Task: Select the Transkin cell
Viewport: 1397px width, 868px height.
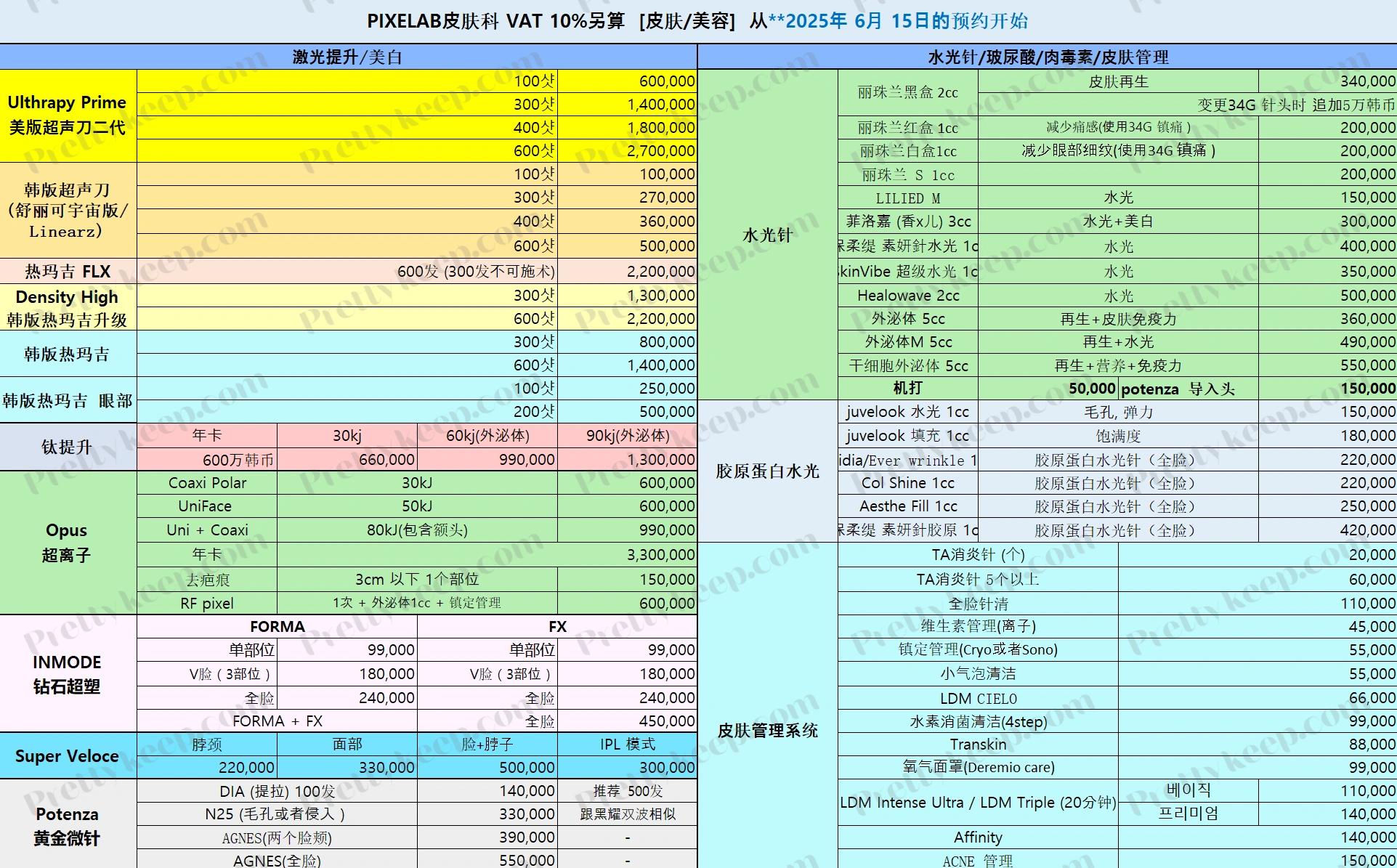Action: click(978, 745)
